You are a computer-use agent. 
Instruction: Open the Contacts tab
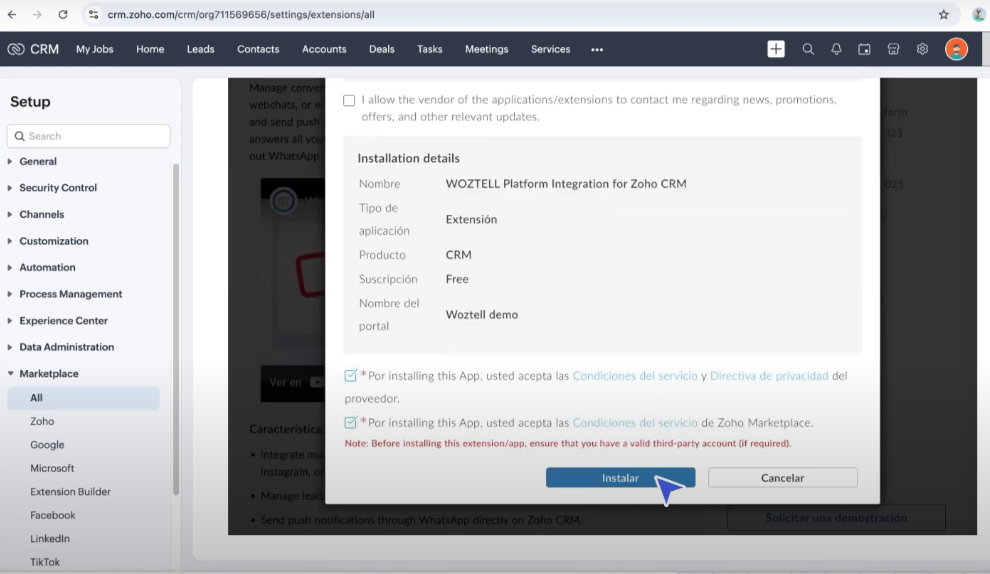(x=258, y=49)
